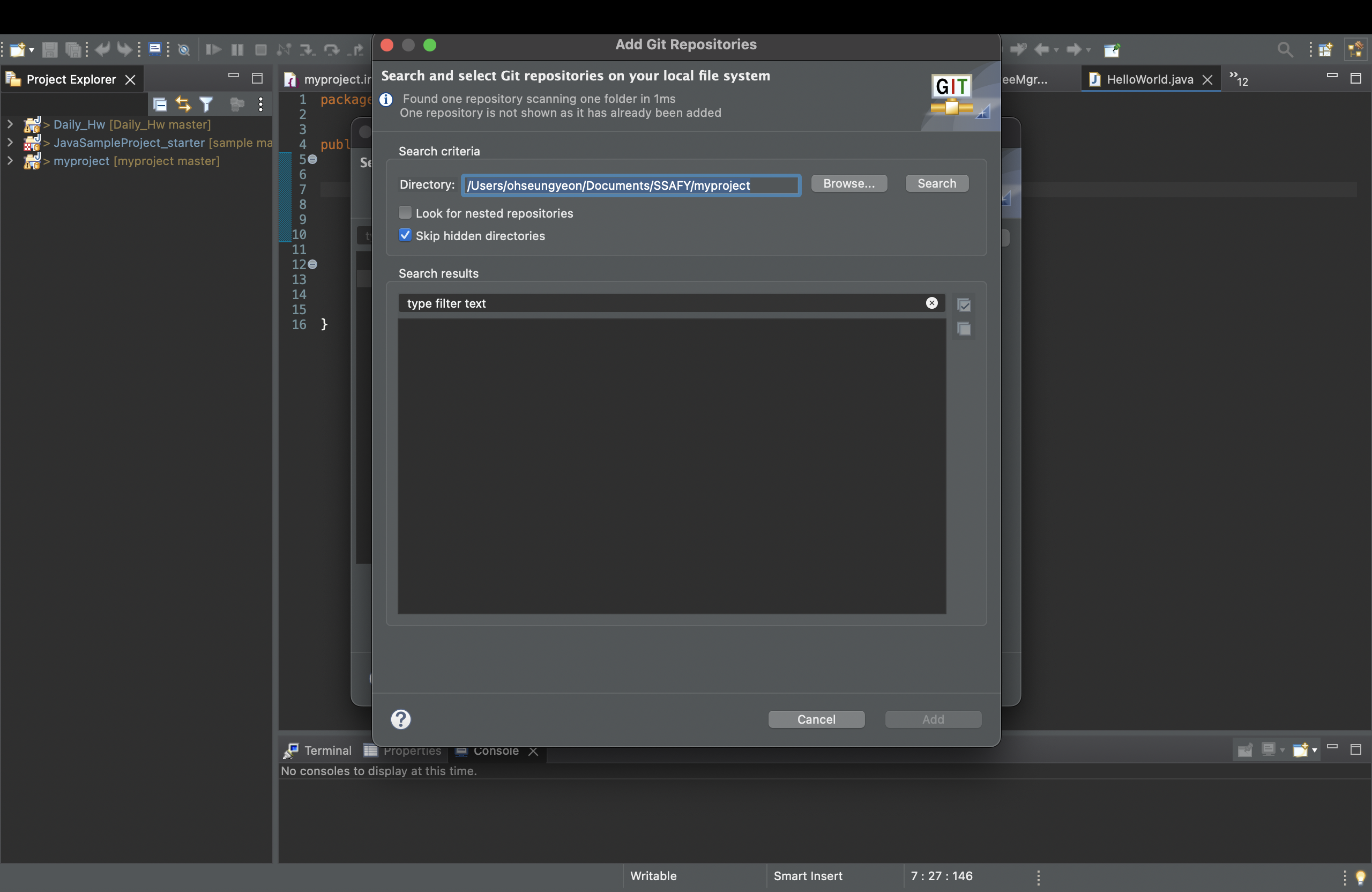Select the Java EE perspective icon
1372x892 pixels.
[x=1356, y=50]
